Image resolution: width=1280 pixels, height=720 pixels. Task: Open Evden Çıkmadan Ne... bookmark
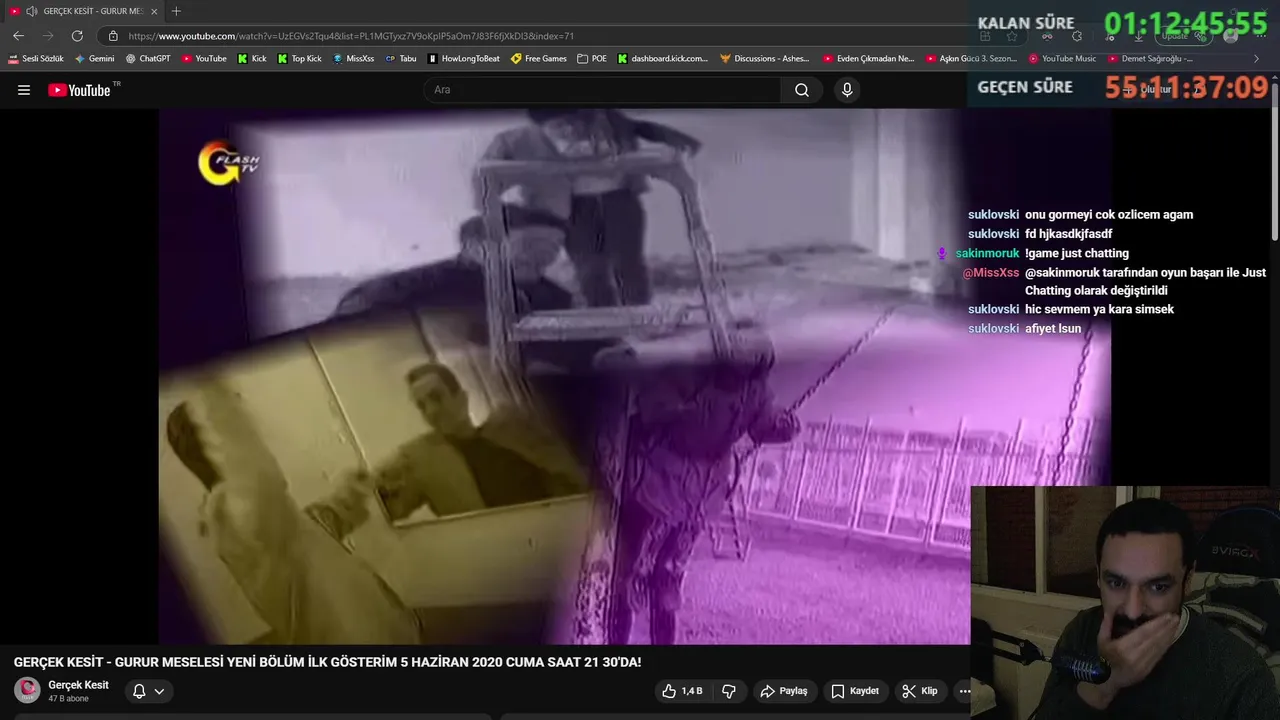(868, 59)
